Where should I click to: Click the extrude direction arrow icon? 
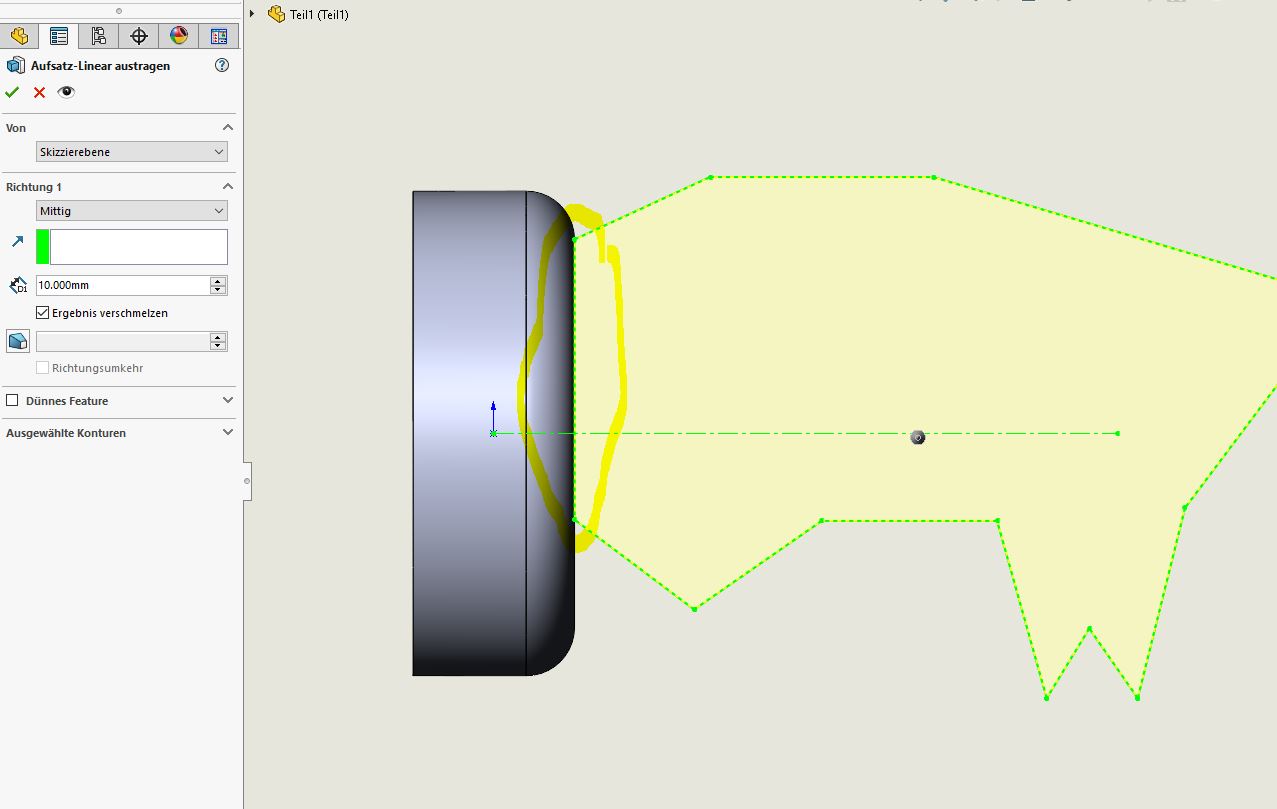pyautogui.click(x=17, y=241)
